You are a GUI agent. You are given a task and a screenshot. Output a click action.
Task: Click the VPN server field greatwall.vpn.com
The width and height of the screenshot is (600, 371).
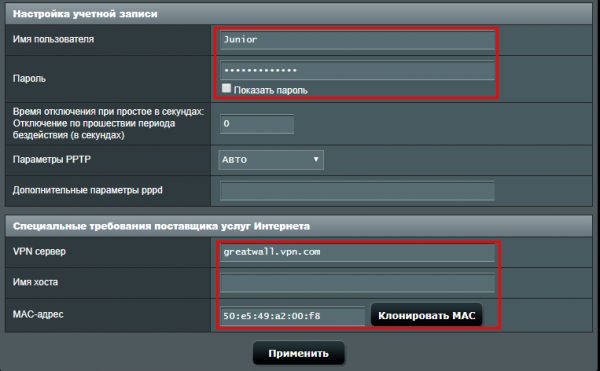coord(357,252)
